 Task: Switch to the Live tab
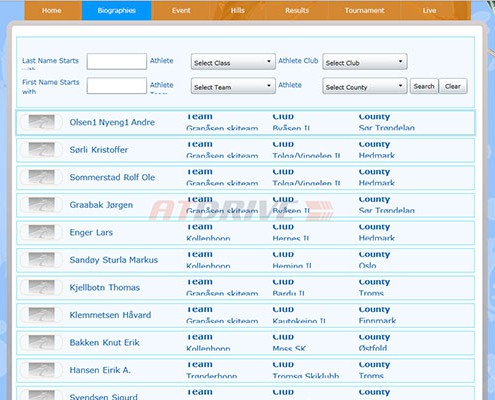pos(429,10)
